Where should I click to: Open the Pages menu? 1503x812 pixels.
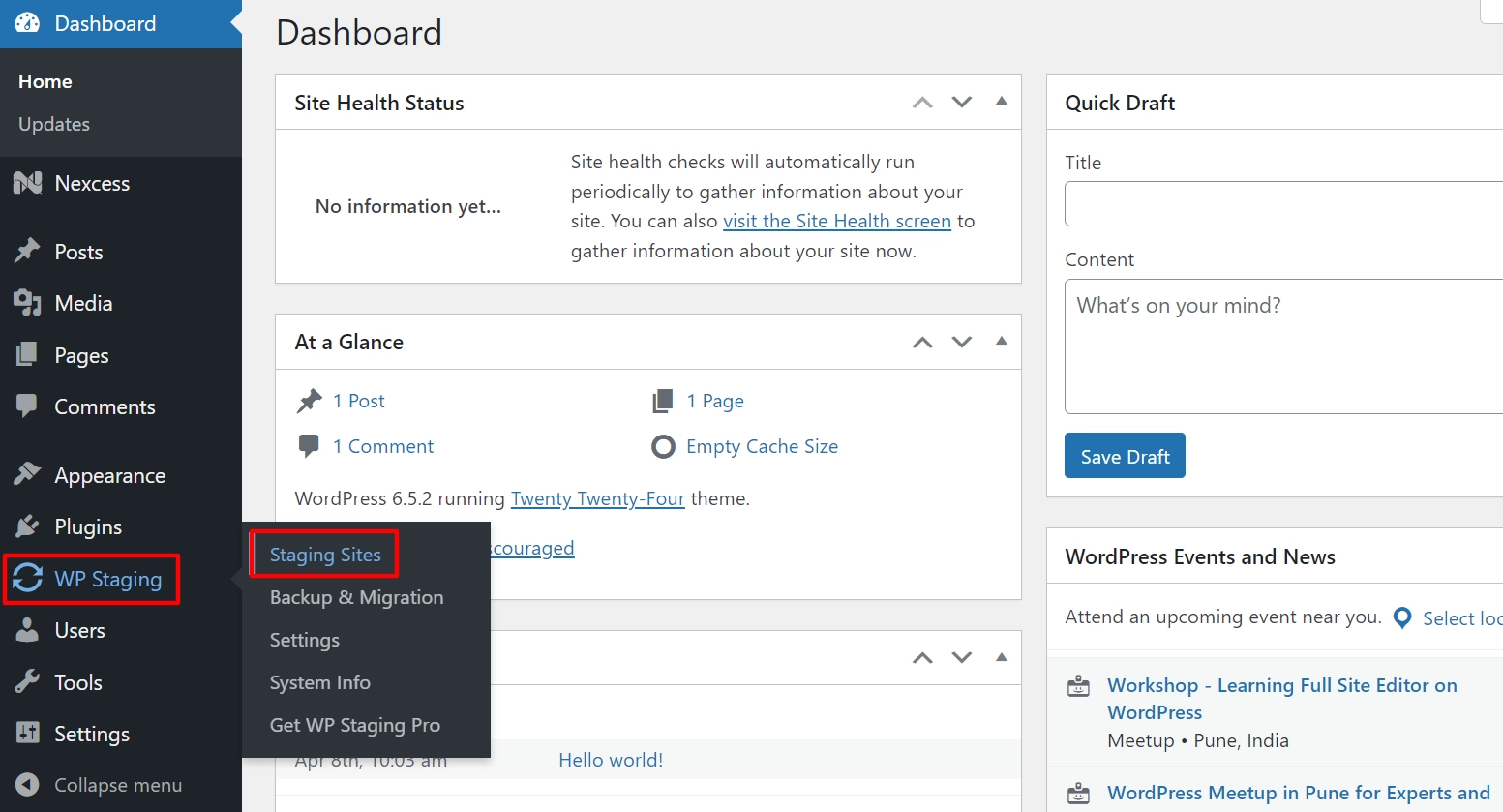pyautogui.click(x=81, y=355)
